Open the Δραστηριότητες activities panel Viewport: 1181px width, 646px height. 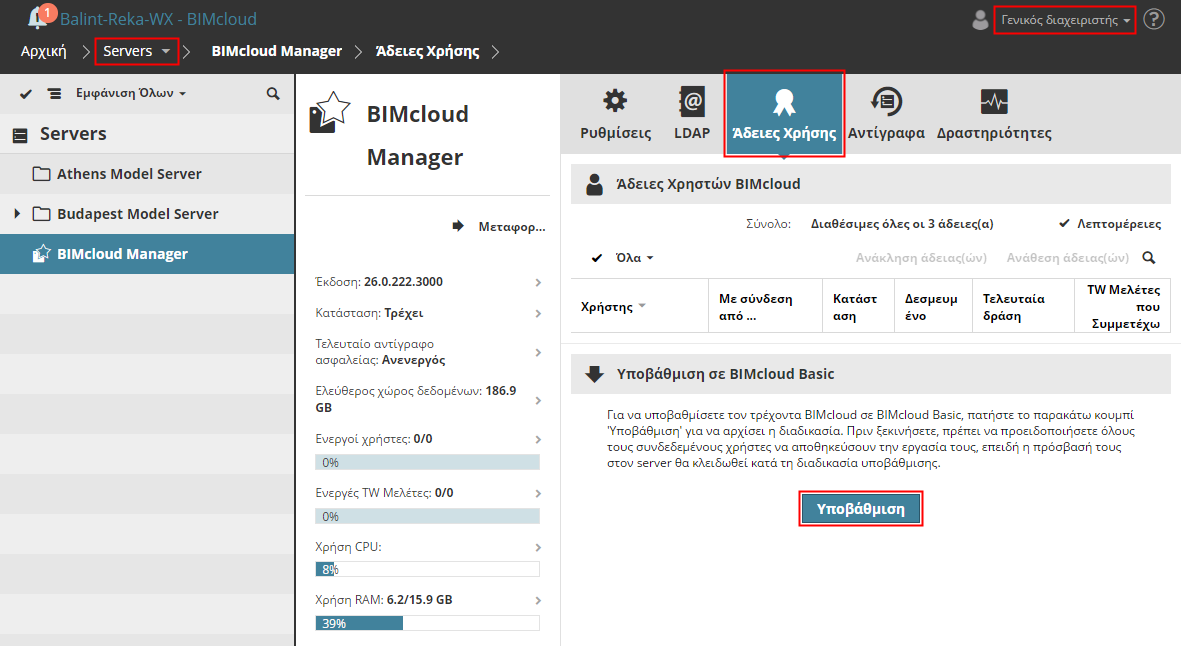click(x=994, y=112)
